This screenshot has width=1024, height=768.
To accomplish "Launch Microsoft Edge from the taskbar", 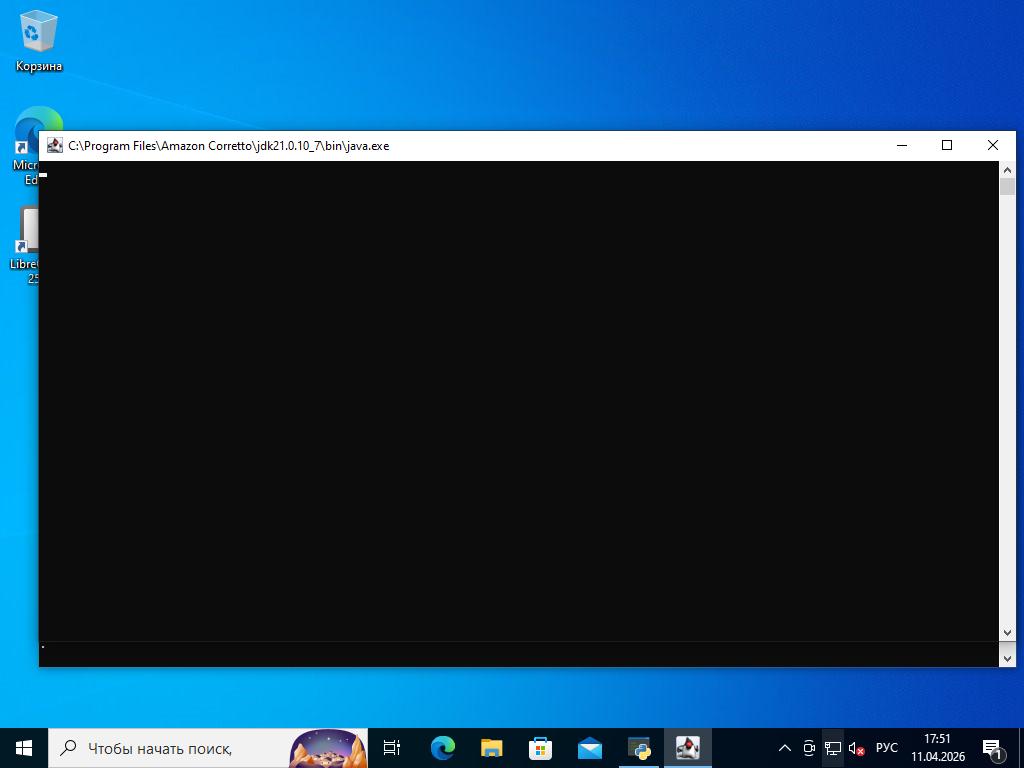I will (x=442, y=747).
